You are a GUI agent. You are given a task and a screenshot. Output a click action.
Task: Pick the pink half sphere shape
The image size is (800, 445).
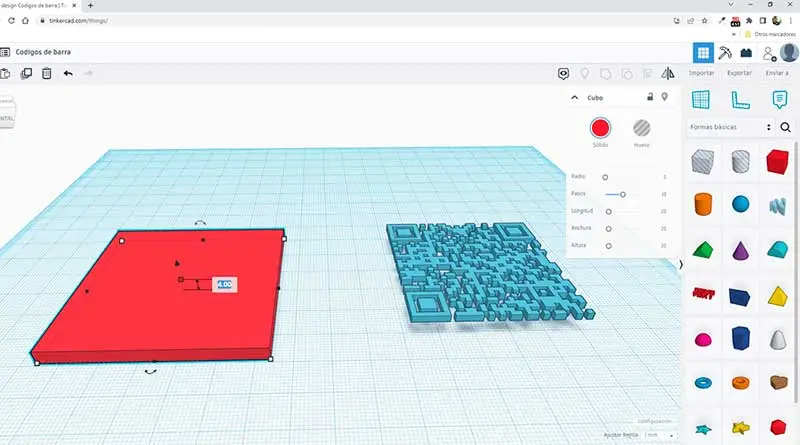[x=703, y=339]
